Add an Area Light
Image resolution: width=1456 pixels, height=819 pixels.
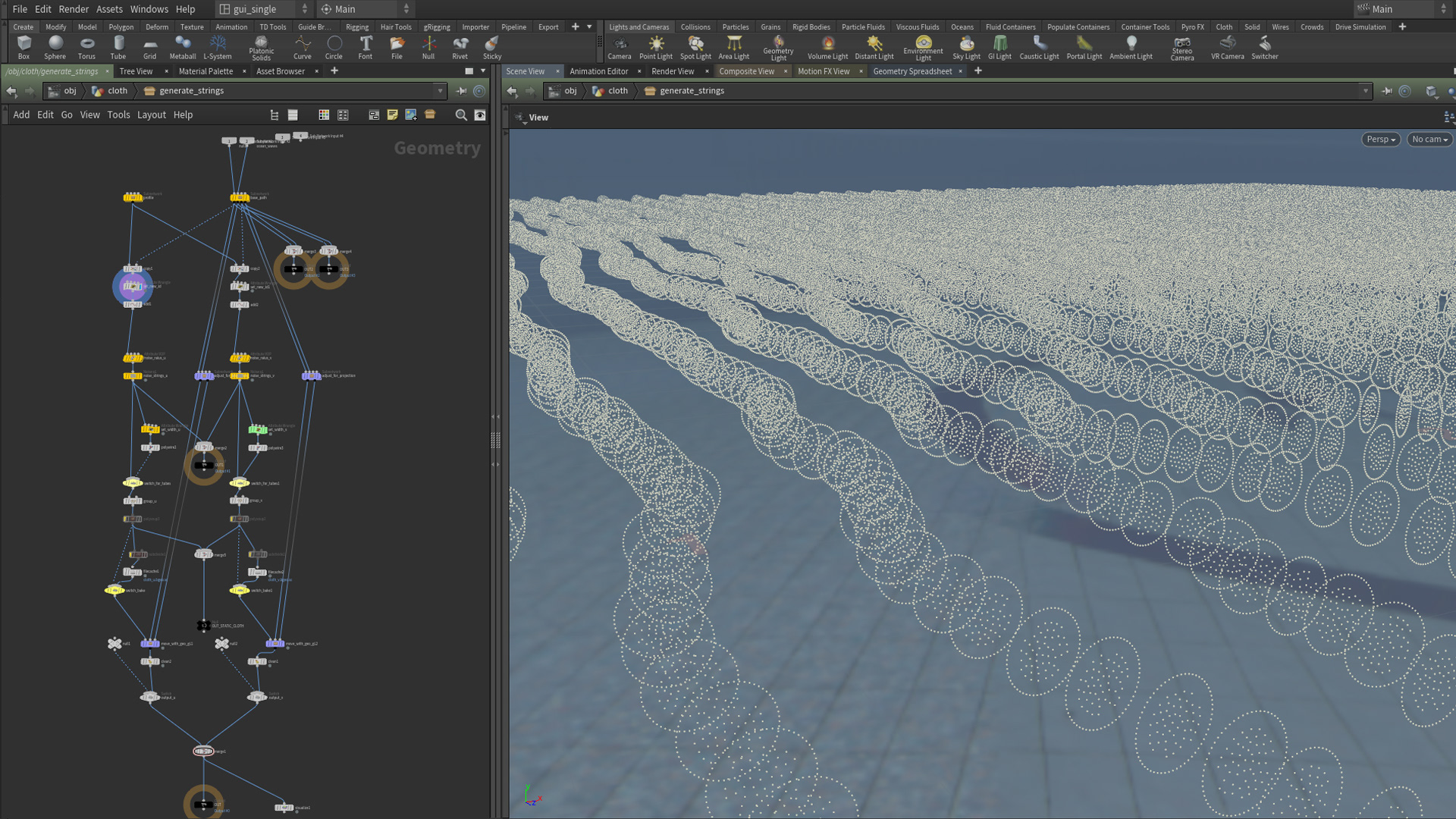pyautogui.click(x=733, y=48)
